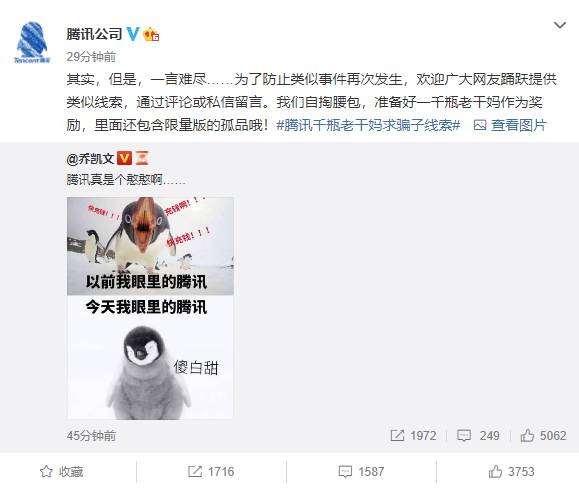Toggle 收藏 favorite star for this post
Viewport: 579px width, 490px height.
(61, 472)
